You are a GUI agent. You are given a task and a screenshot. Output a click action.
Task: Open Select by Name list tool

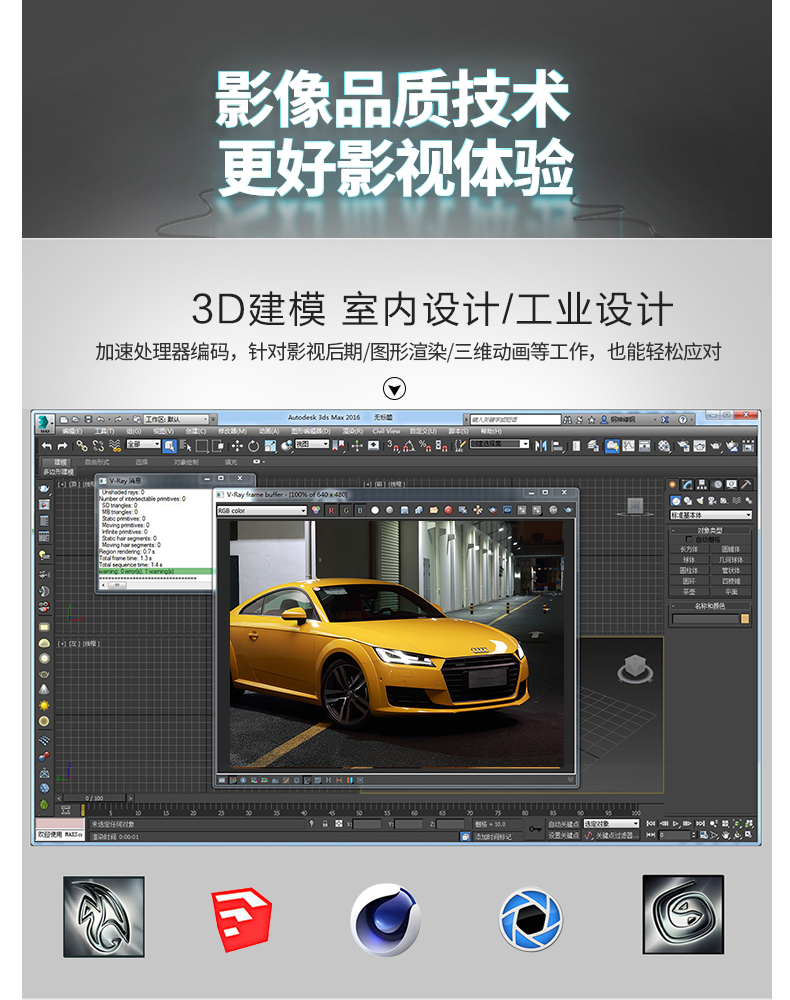[186, 446]
